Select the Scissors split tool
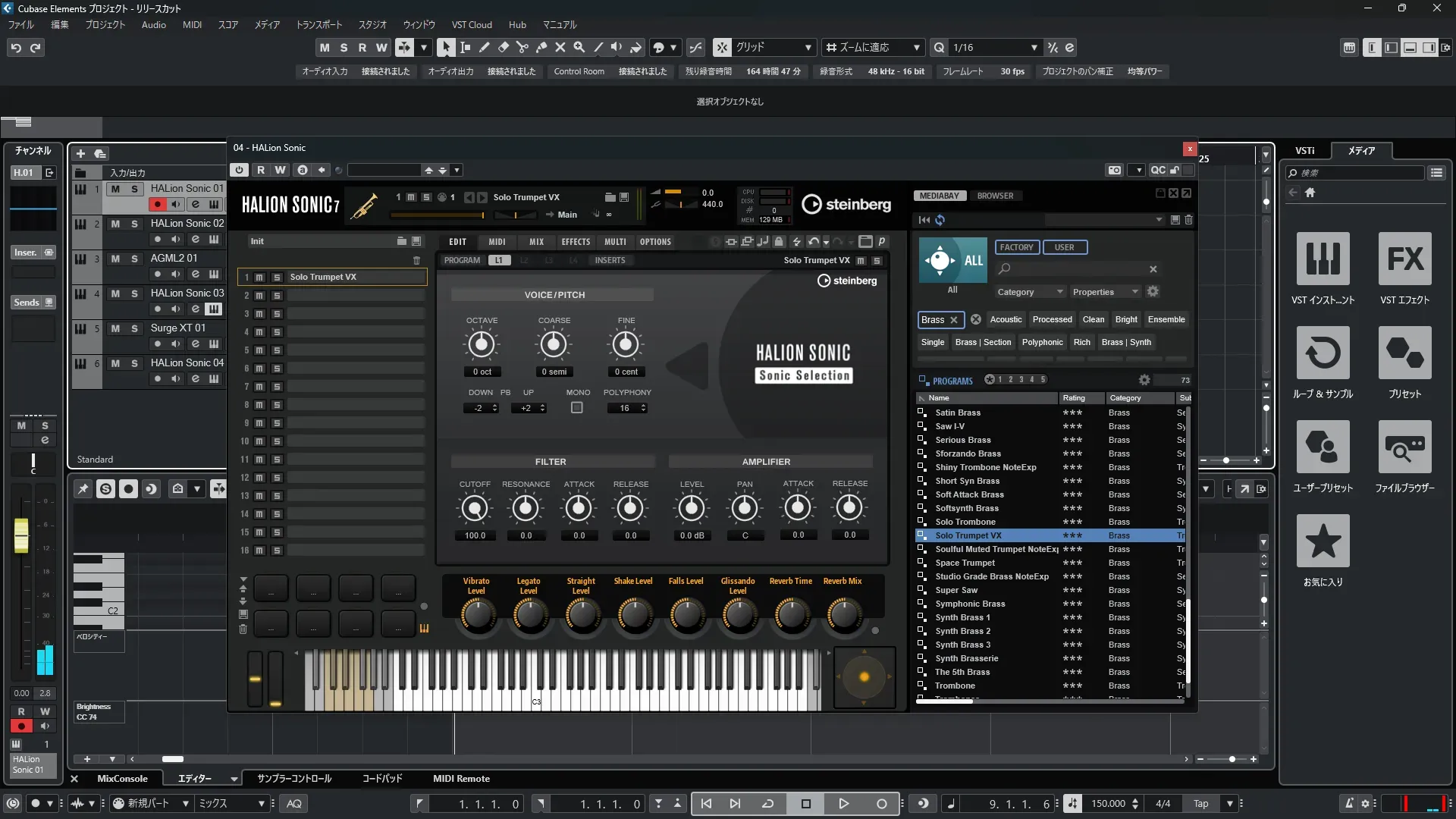Viewport: 1456px width, 819px height. 522,47
